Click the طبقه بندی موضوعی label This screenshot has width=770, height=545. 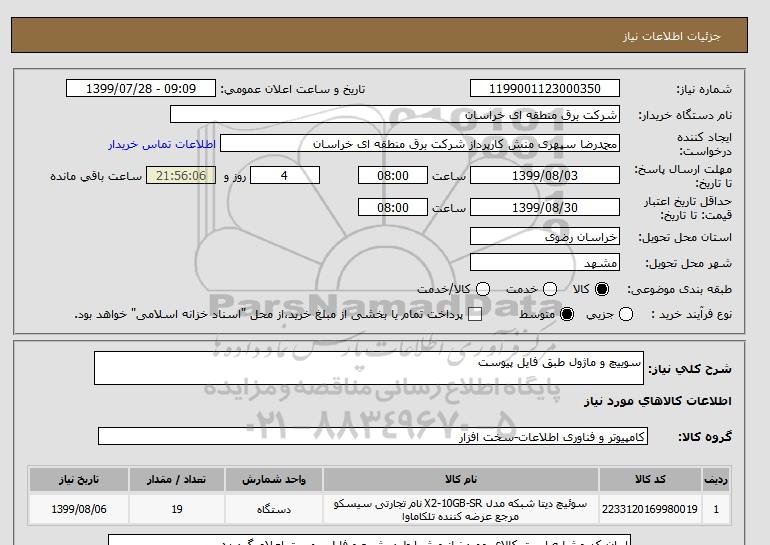click(x=680, y=290)
